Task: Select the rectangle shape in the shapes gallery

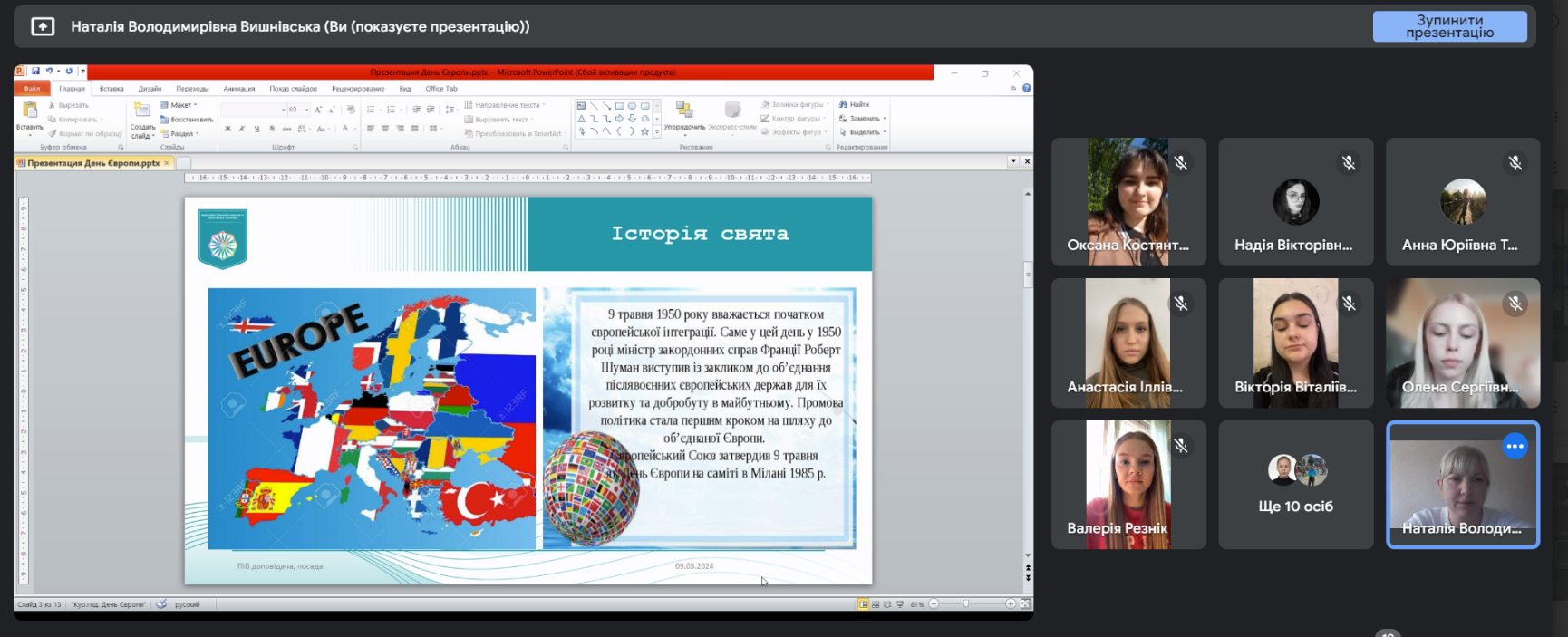Action: tap(619, 106)
